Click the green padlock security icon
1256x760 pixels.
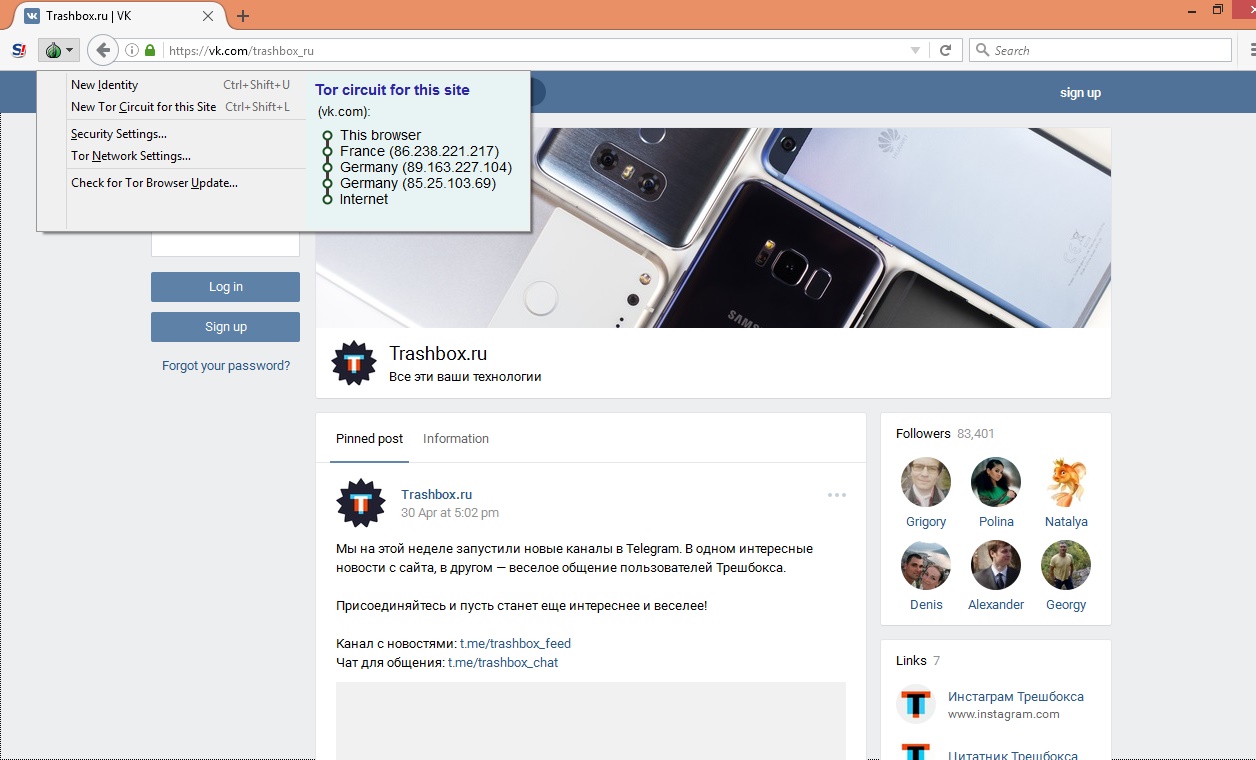(x=150, y=50)
